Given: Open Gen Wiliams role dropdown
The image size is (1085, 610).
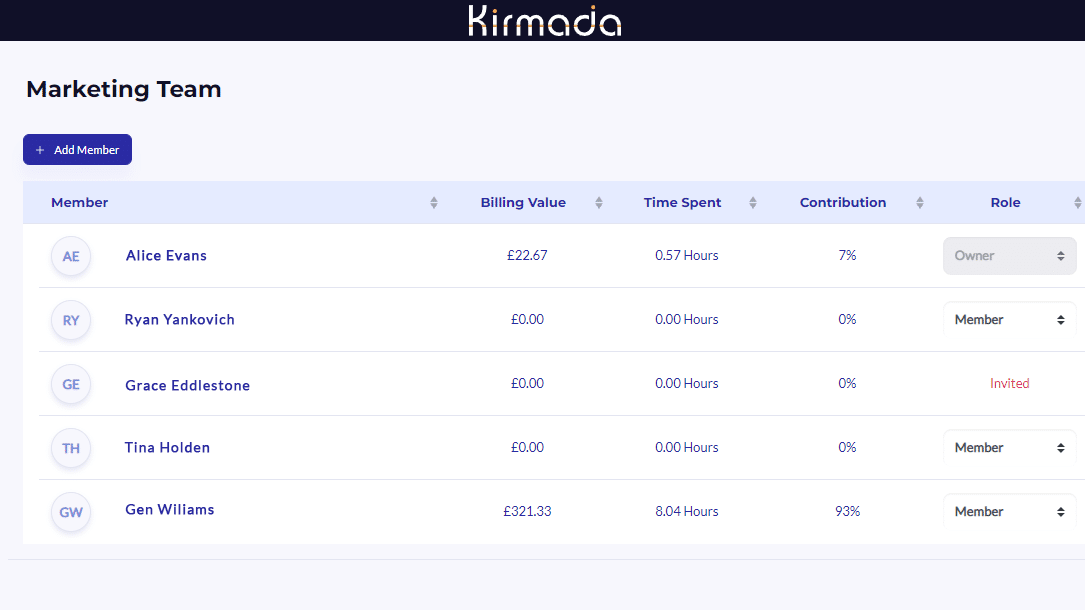Looking at the screenshot, I should click(x=1010, y=512).
